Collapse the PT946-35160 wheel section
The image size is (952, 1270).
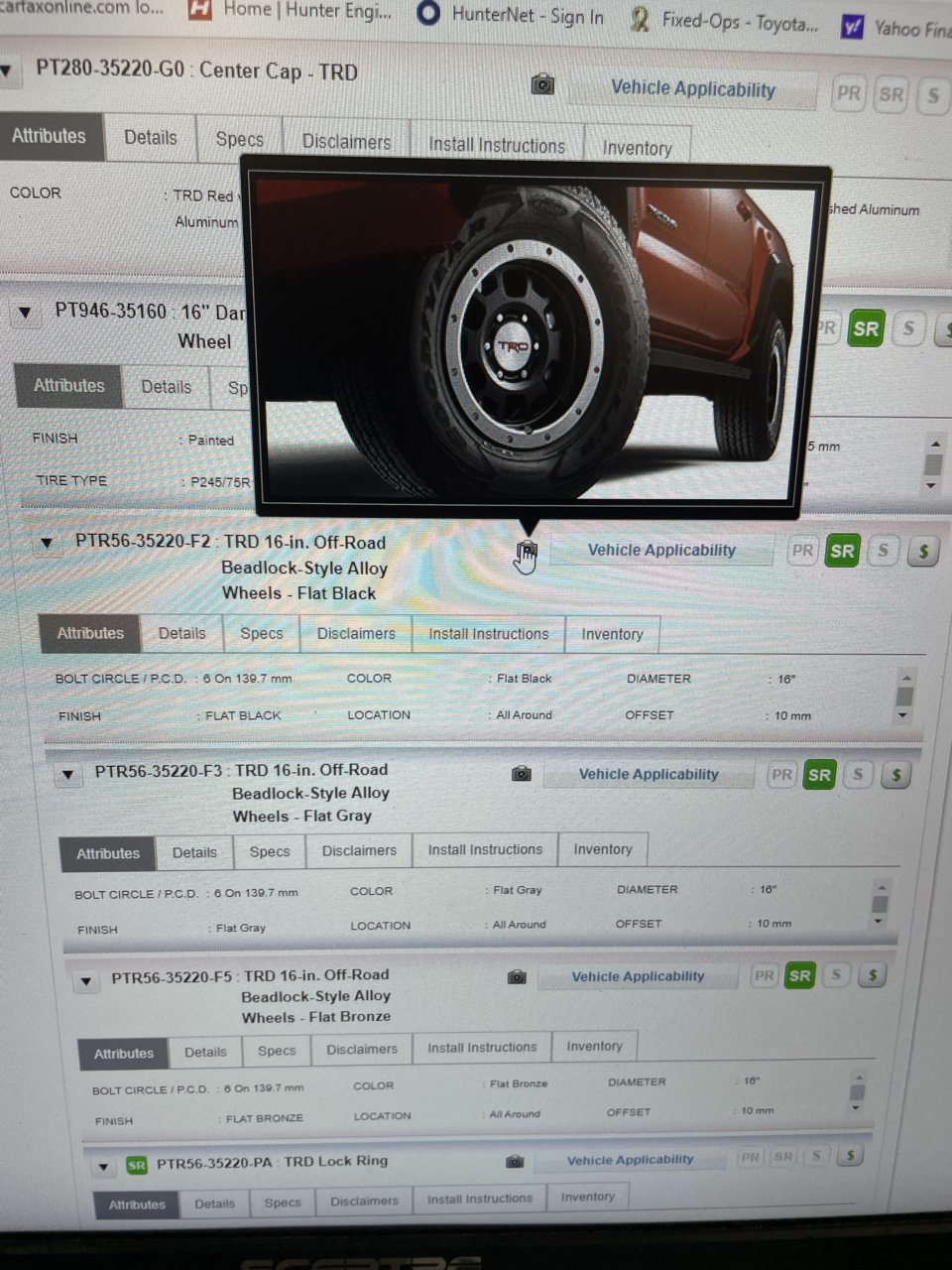click(x=26, y=313)
